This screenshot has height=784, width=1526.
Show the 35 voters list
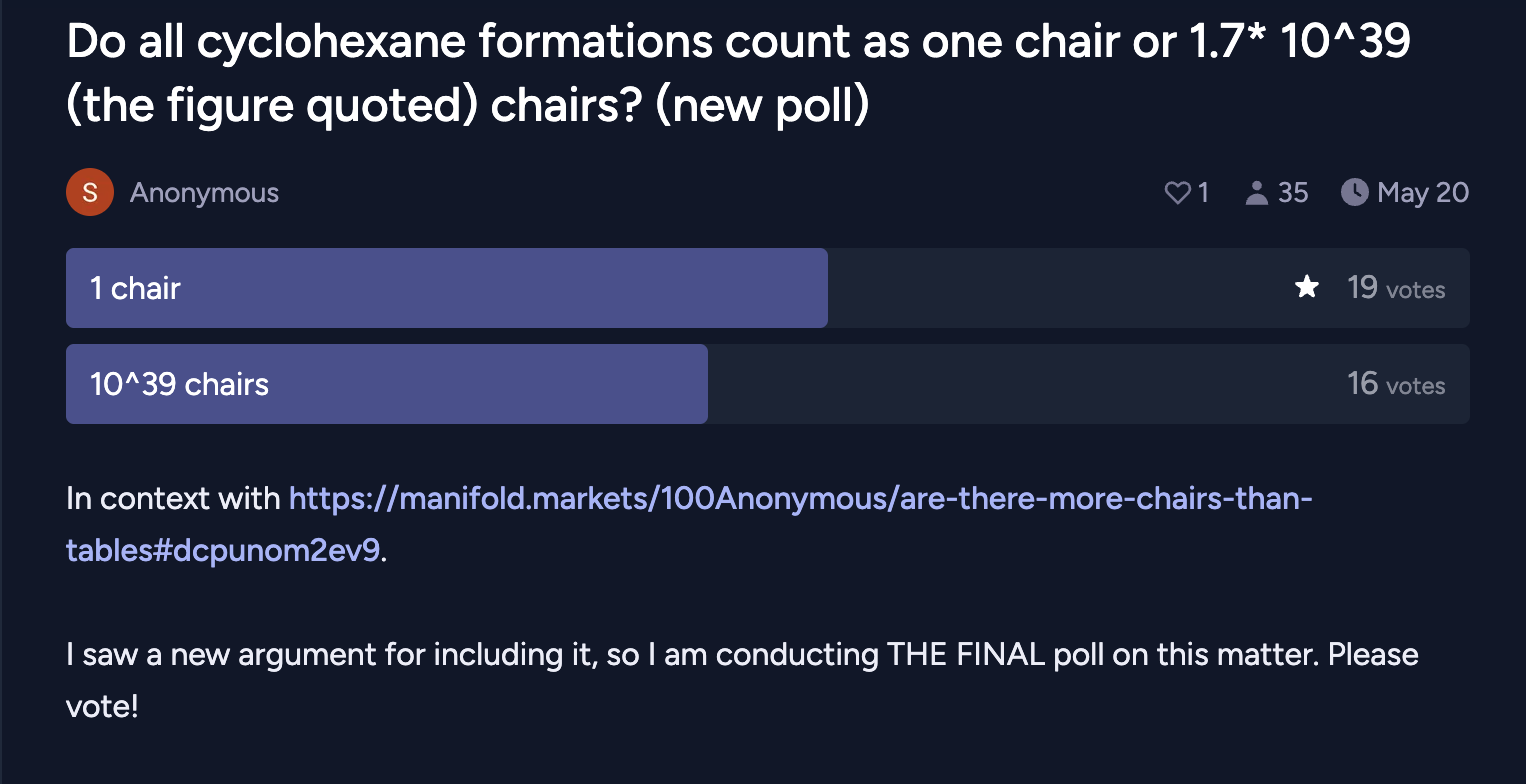(1293, 192)
